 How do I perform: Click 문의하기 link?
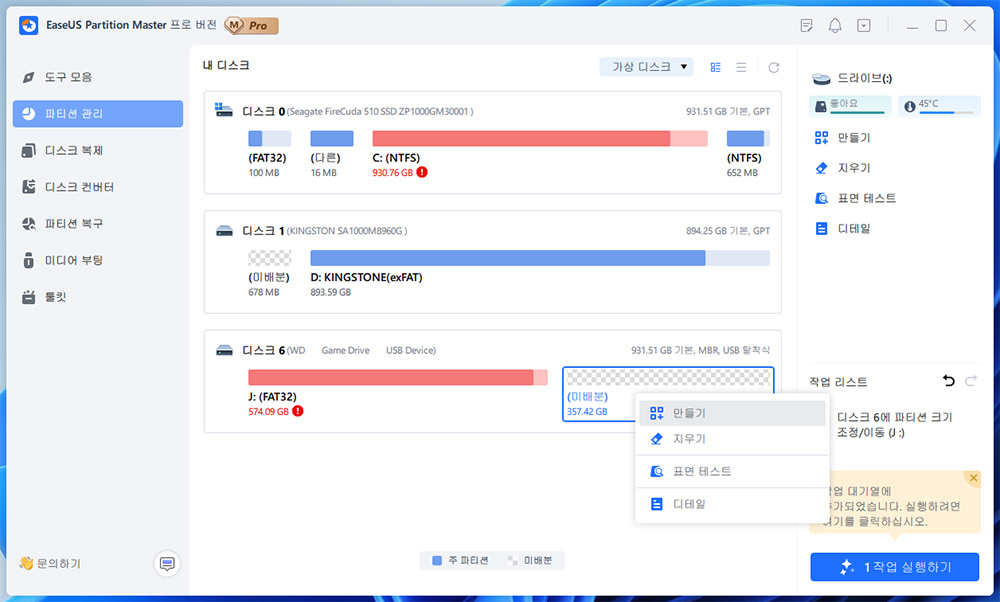click(50, 564)
